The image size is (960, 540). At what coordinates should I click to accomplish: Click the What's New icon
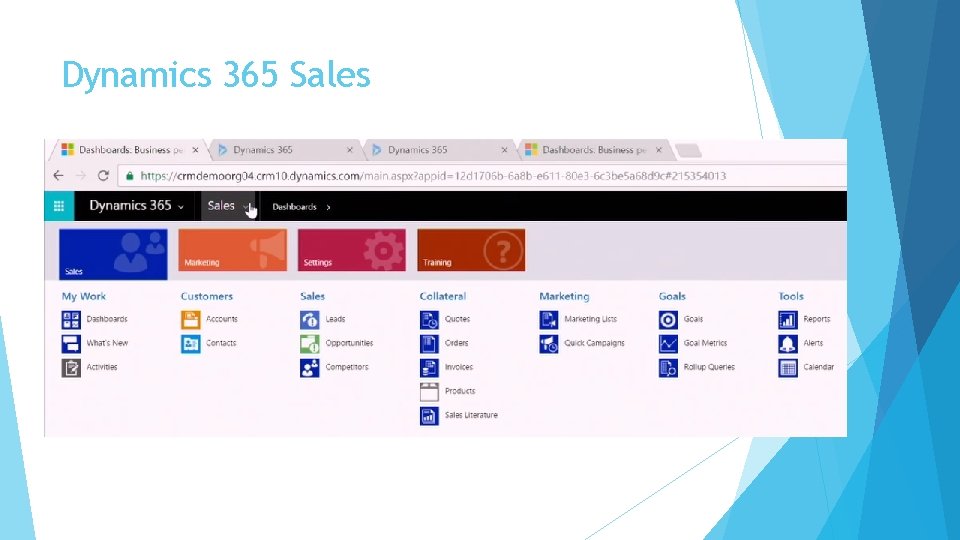click(x=71, y=343)
